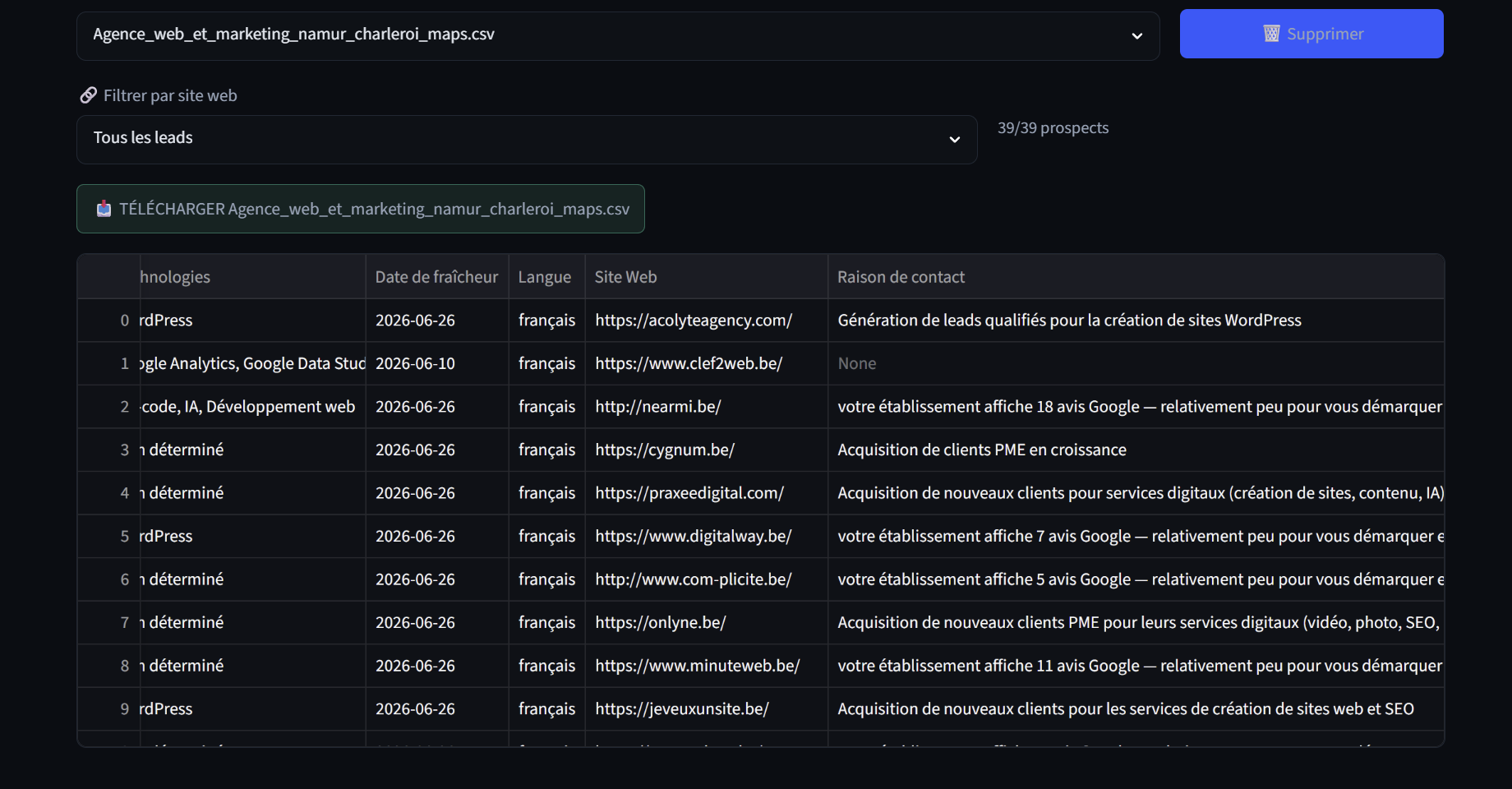Expand the CSV file dropdown chevron
This screenshot has width=1512, height=789.
[1136, 35]
